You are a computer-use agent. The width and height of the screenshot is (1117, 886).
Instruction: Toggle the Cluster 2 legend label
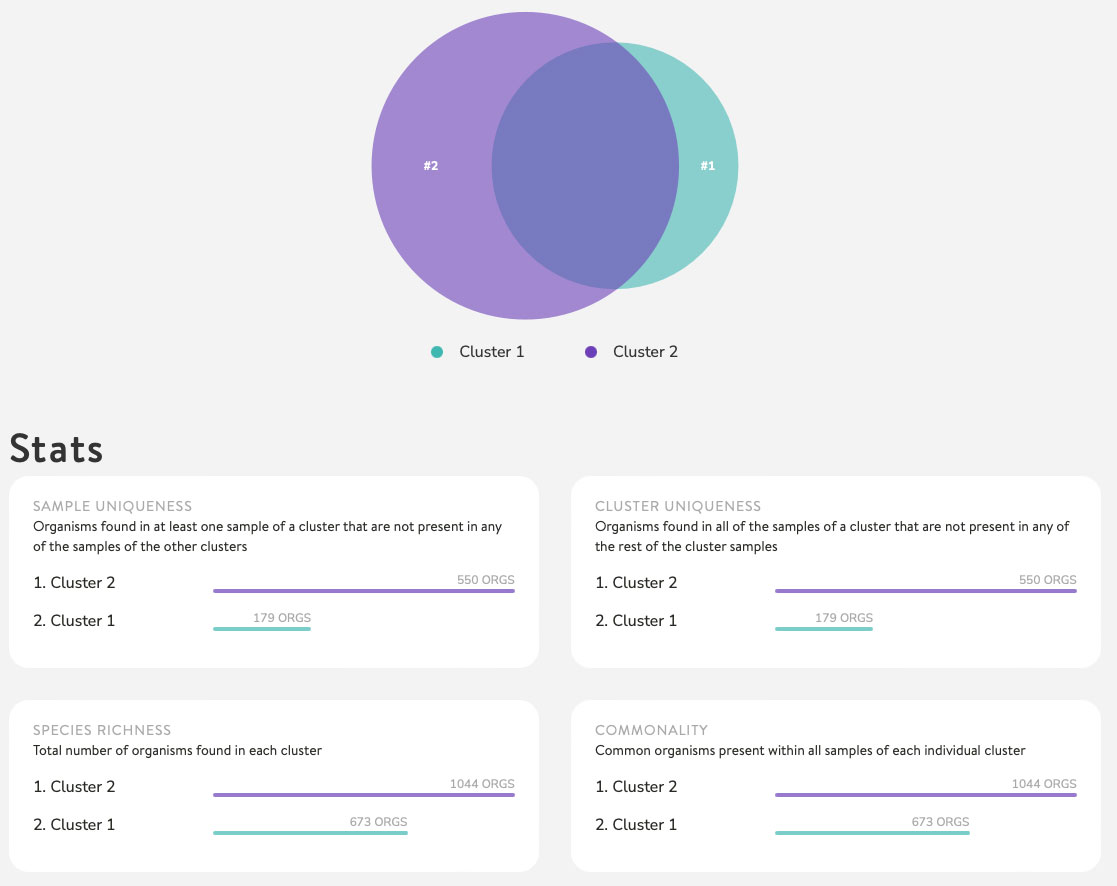(x=645, y=352)
